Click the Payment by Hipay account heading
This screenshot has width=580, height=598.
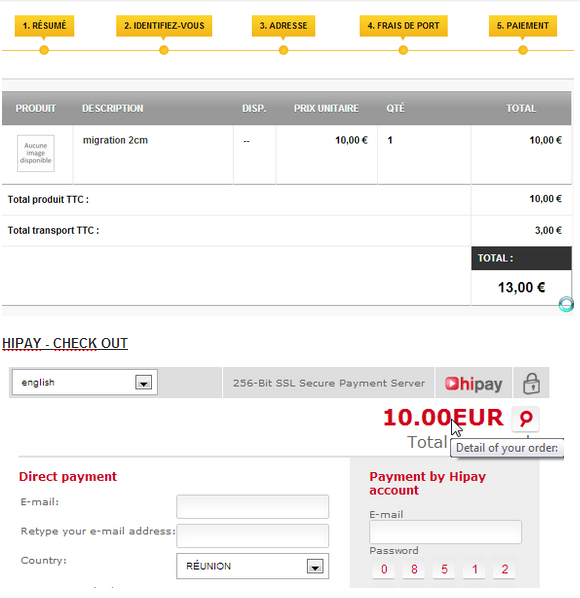427,483
